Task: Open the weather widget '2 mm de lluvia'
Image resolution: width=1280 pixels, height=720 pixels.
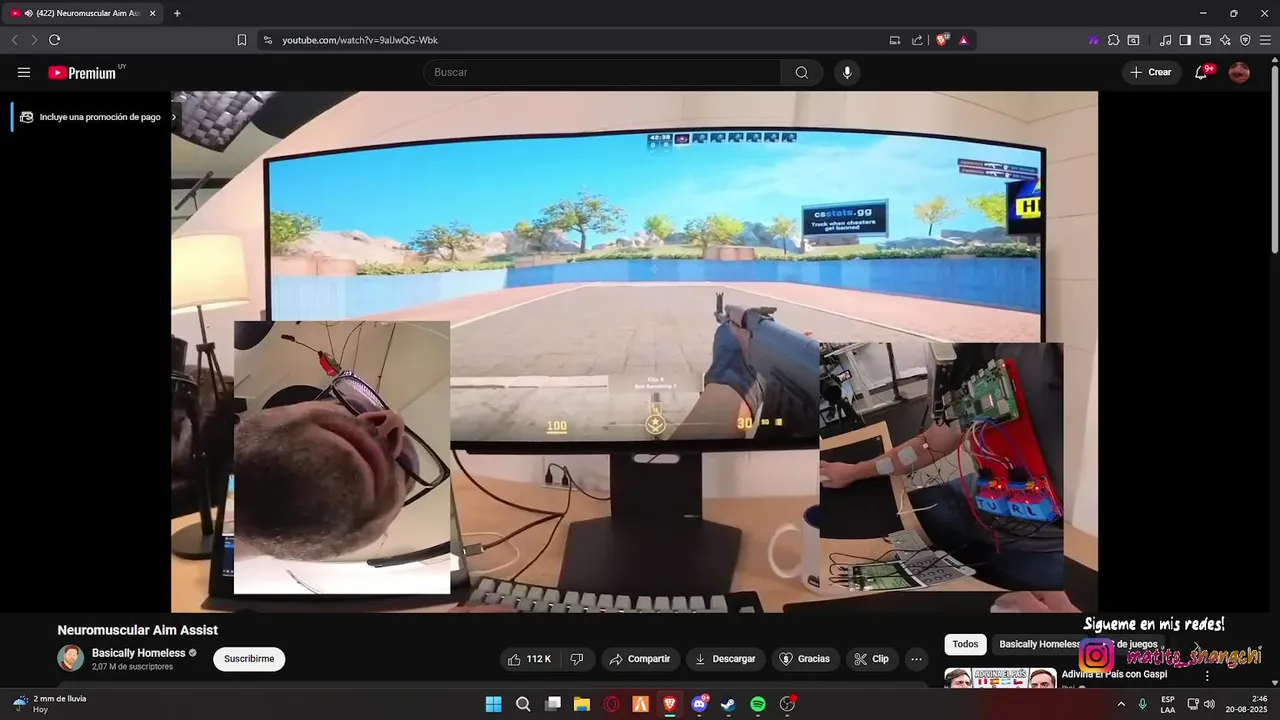Action: [49, 704]
